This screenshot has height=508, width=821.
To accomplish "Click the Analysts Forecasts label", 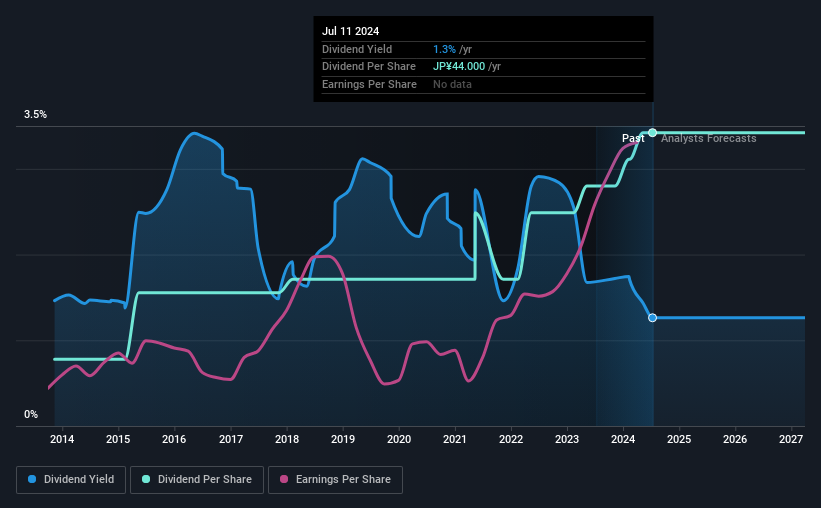I will pos(708,138).
